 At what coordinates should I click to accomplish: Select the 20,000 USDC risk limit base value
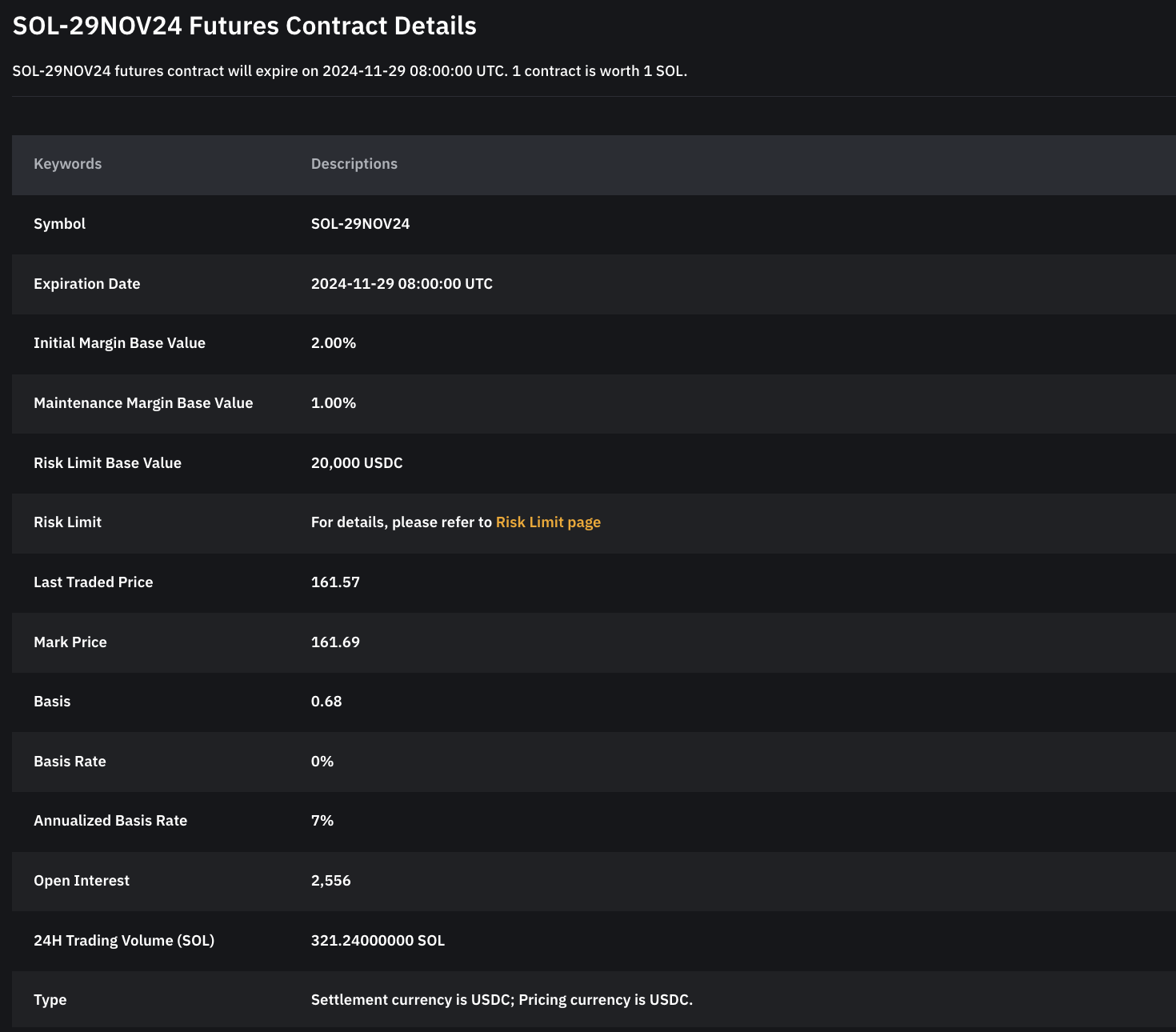pyautogui.click(x=357, y=463)
